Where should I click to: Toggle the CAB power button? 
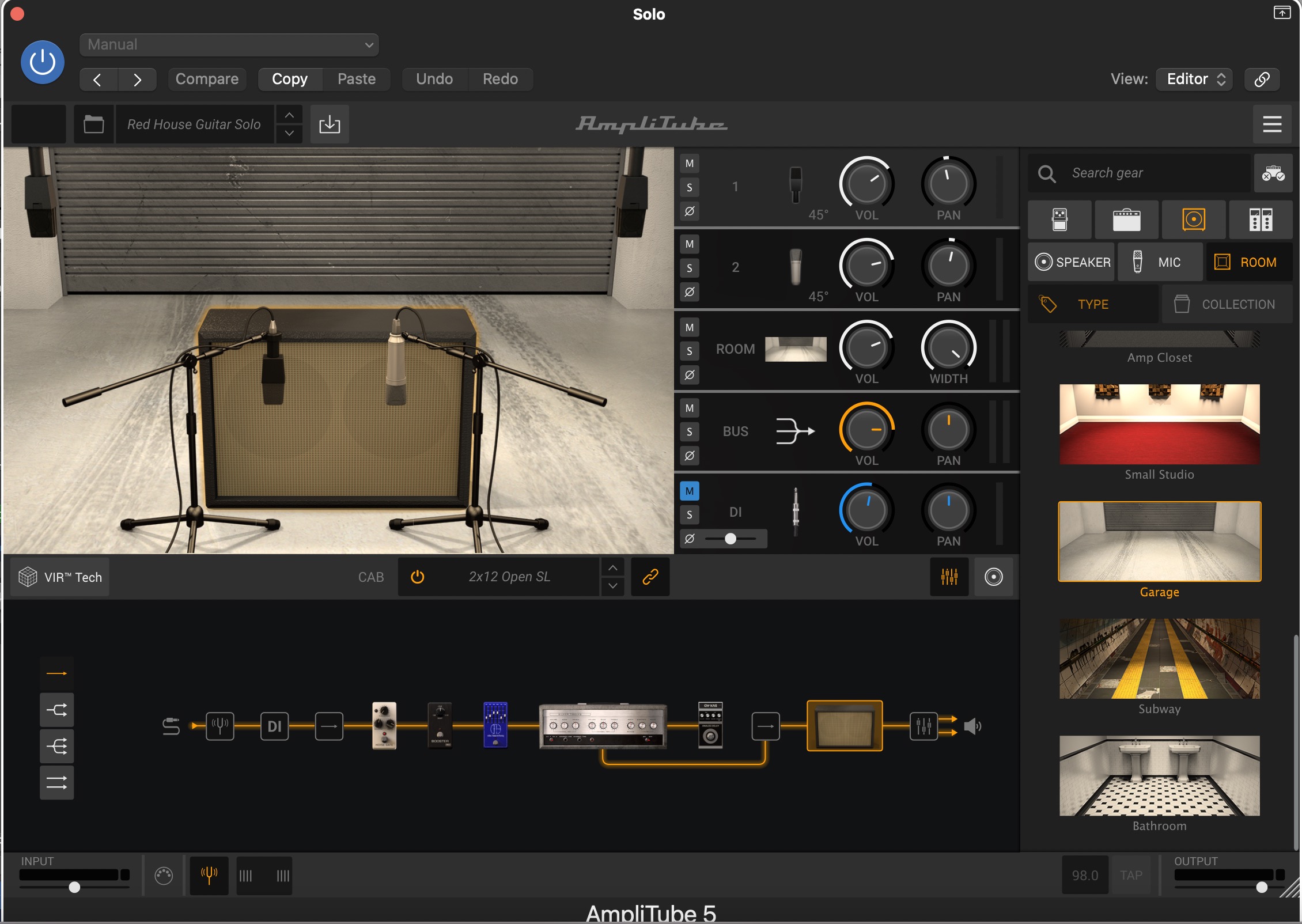(418, 577)
